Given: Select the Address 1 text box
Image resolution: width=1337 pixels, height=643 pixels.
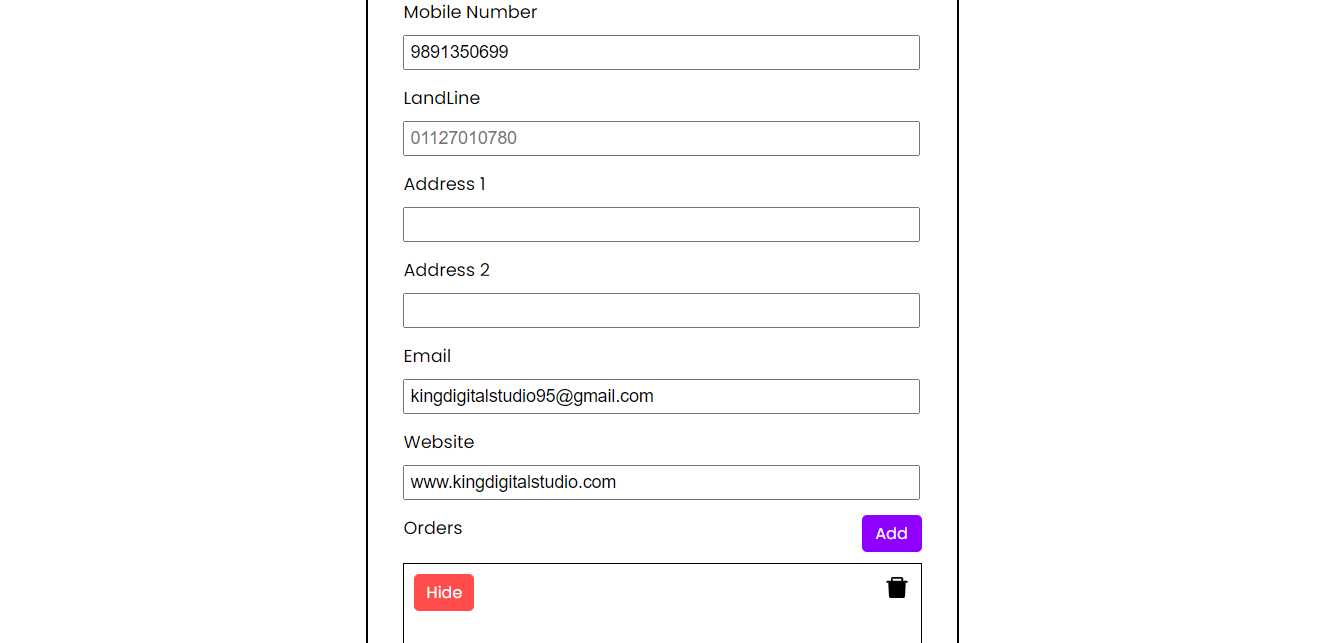Looking at the screenshot, I should point(661,224).
